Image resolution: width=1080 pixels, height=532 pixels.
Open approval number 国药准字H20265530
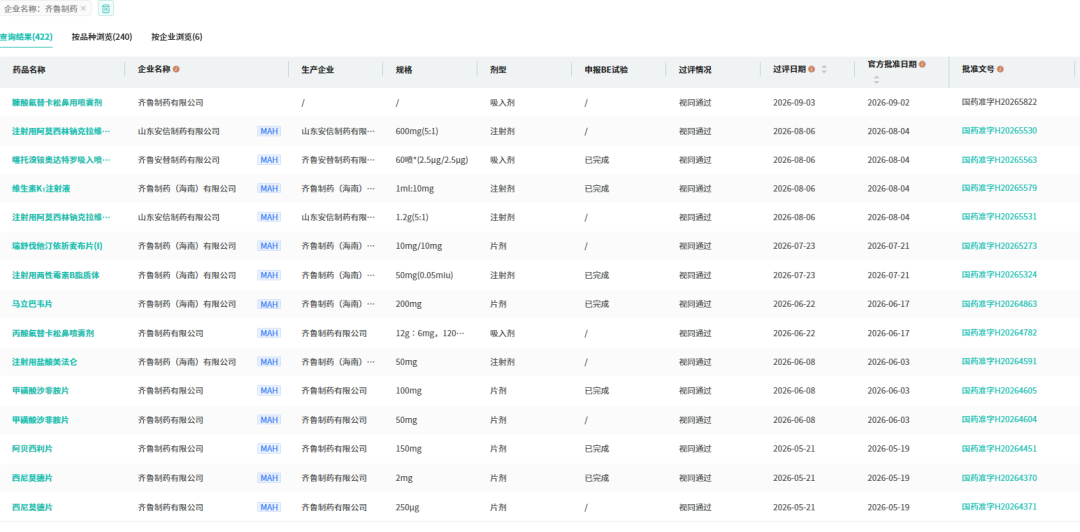tap(999, 131)
